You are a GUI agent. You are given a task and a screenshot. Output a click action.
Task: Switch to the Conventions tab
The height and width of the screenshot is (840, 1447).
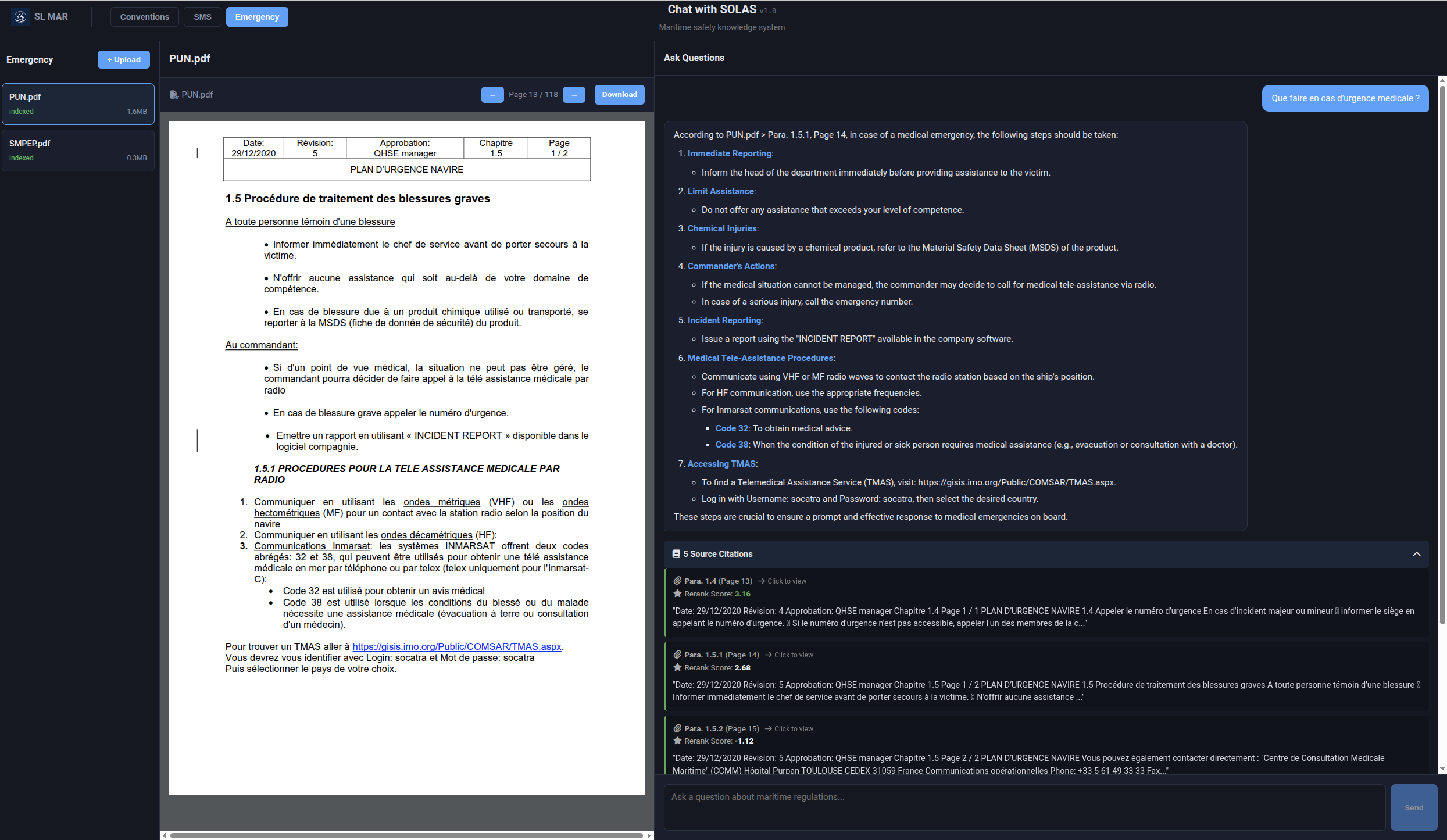pos(144,17)
